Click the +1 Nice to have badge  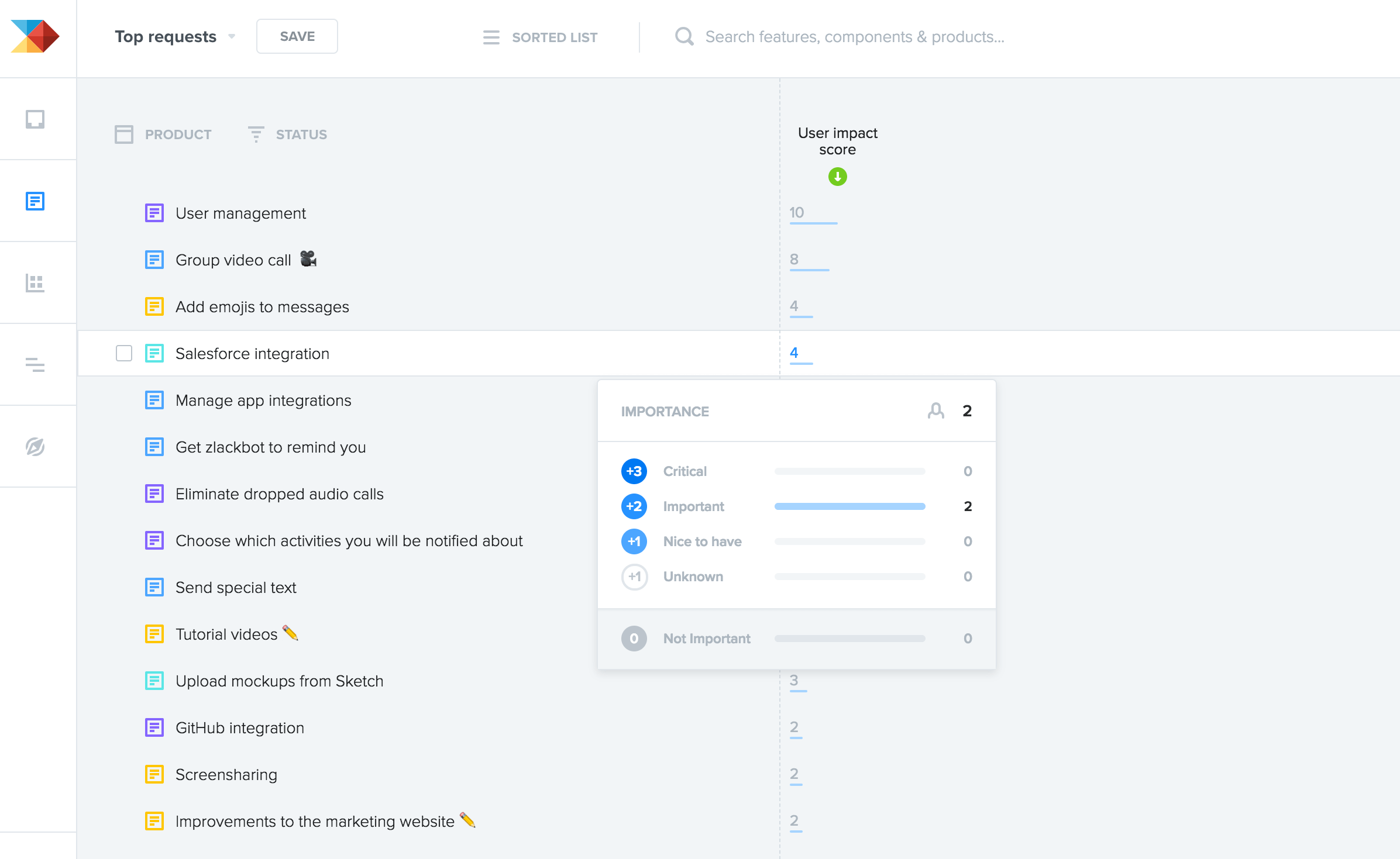pyautogui.click(x=634, y=541)
